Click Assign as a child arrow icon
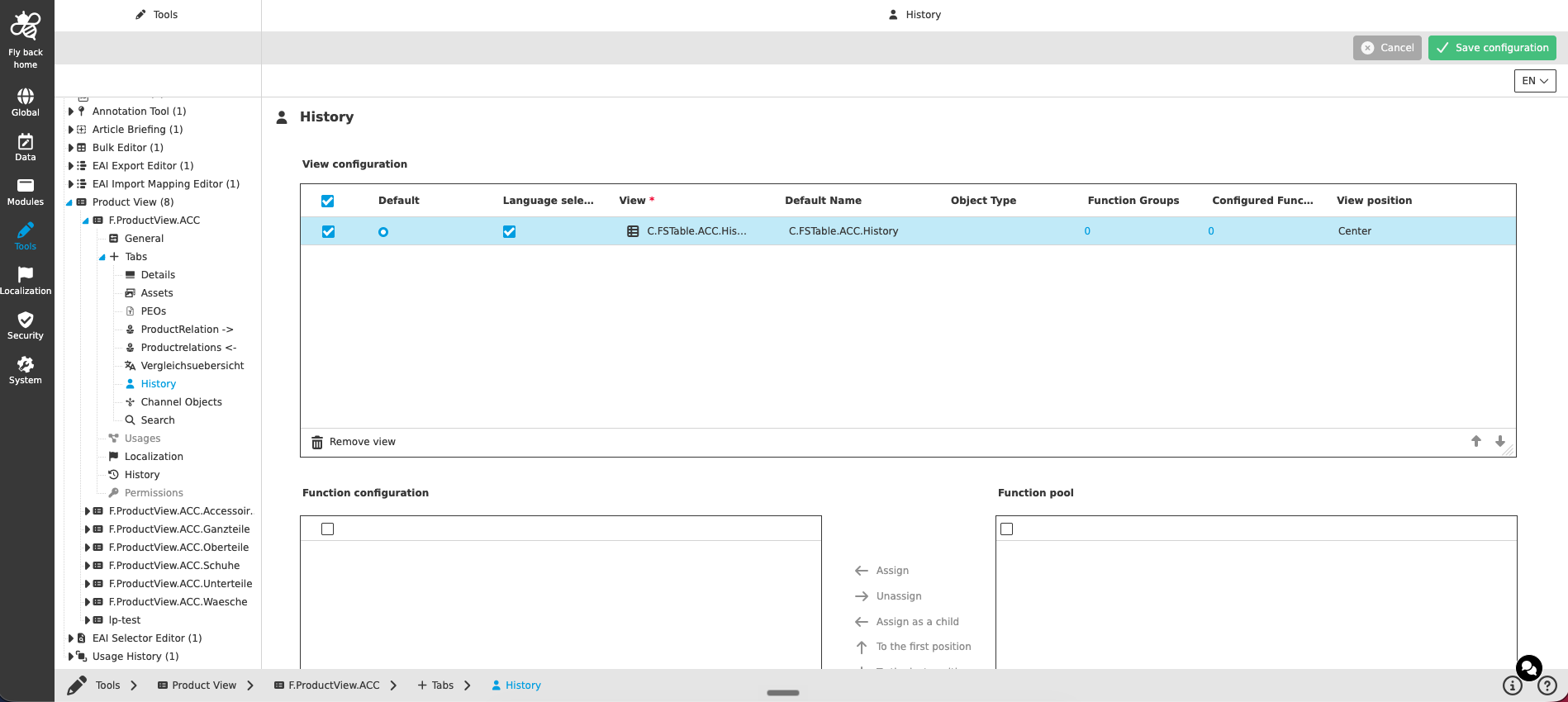The image size is (1568, 702). (862, 622)
